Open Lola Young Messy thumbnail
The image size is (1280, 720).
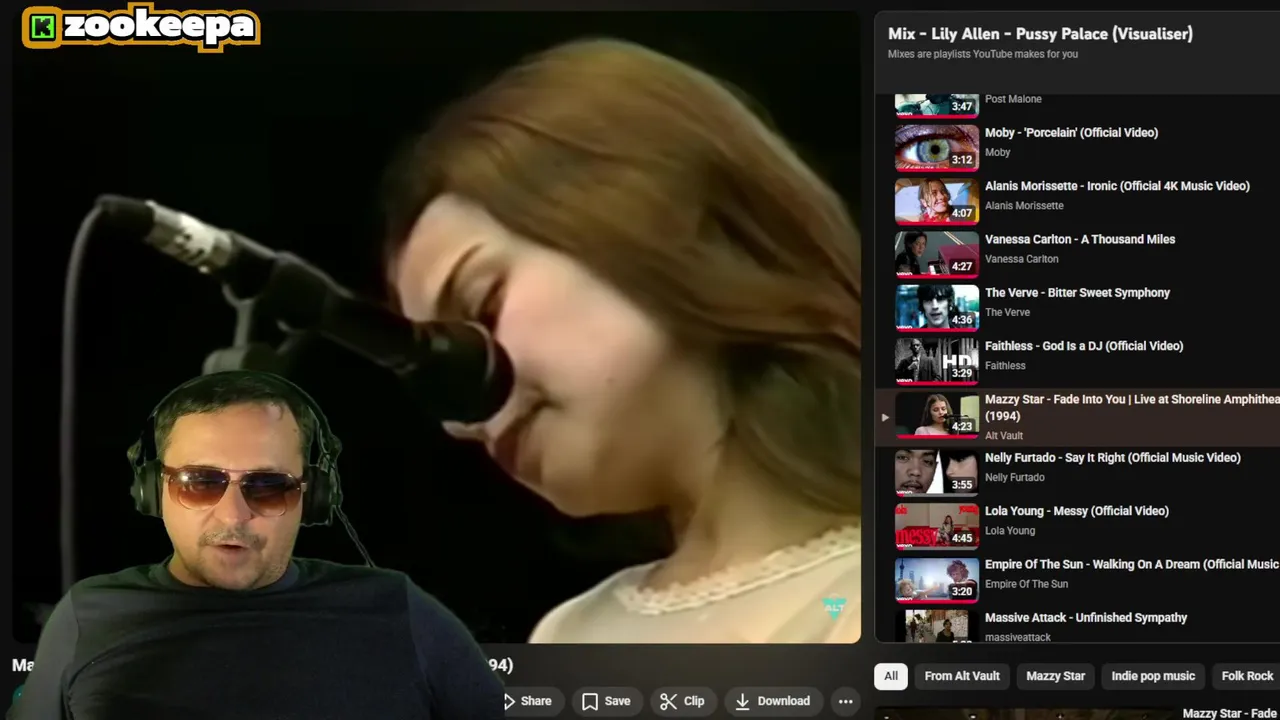tap(937, 526)
